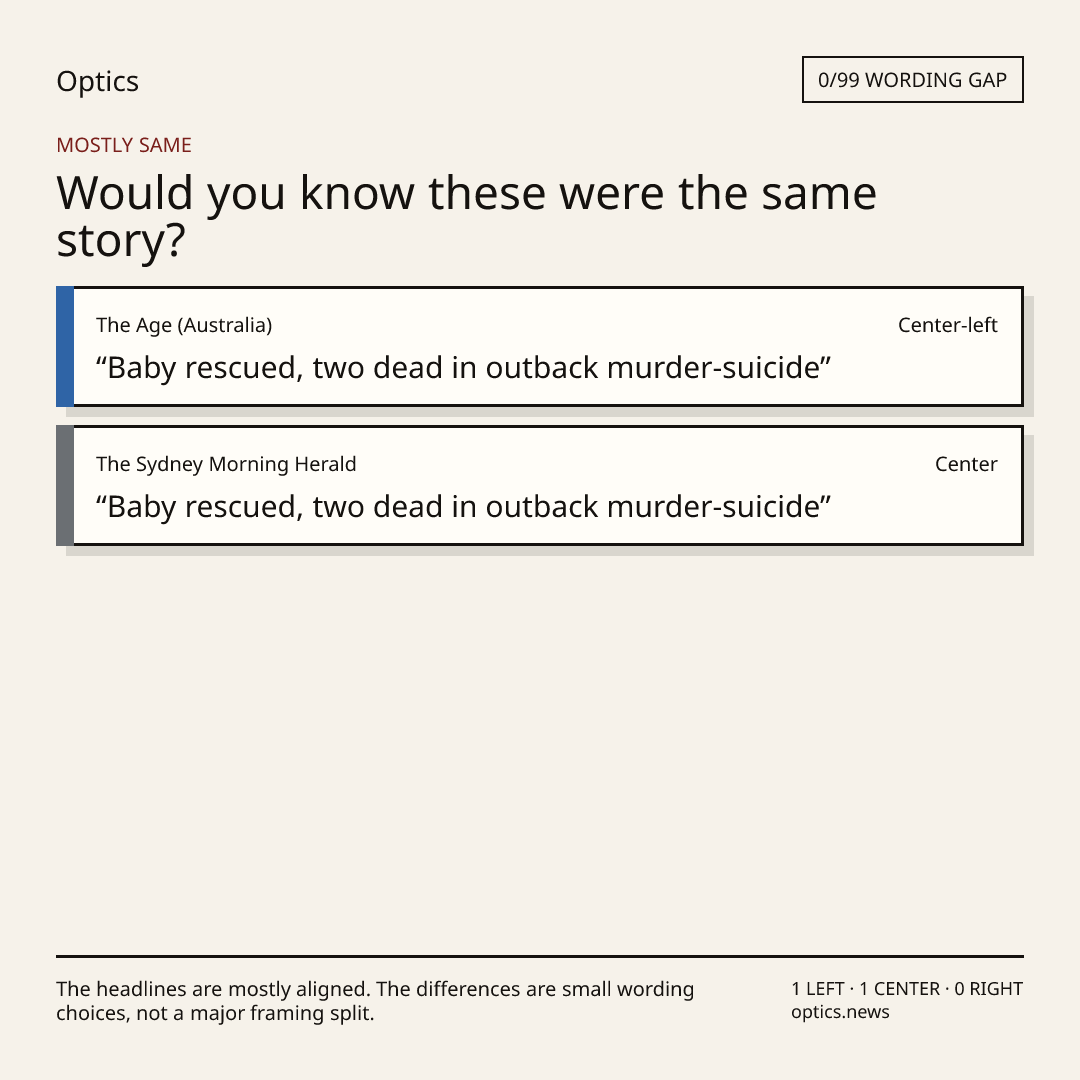
Task: Click the gray bias bar on Herald card
Action: pyautogui.click(x=65, y=486)
